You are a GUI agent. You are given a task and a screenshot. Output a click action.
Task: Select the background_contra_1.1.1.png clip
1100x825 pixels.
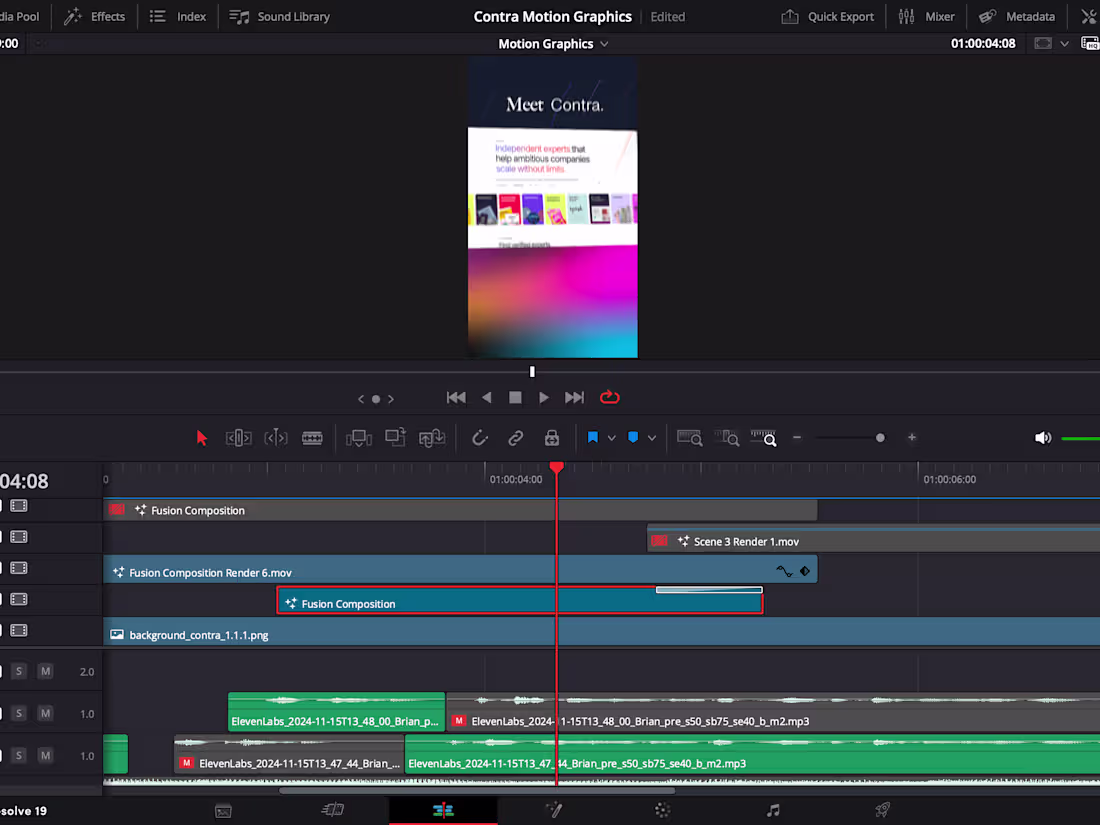(x=300, y=632)
